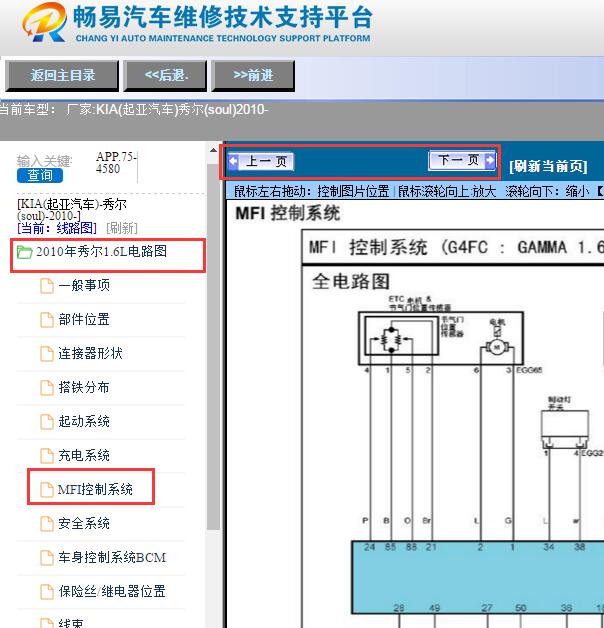Image resolution: width=604 pixels, height=628 pixels.
Task: Open 起动系统 circuit diagram
Action: 84,422
